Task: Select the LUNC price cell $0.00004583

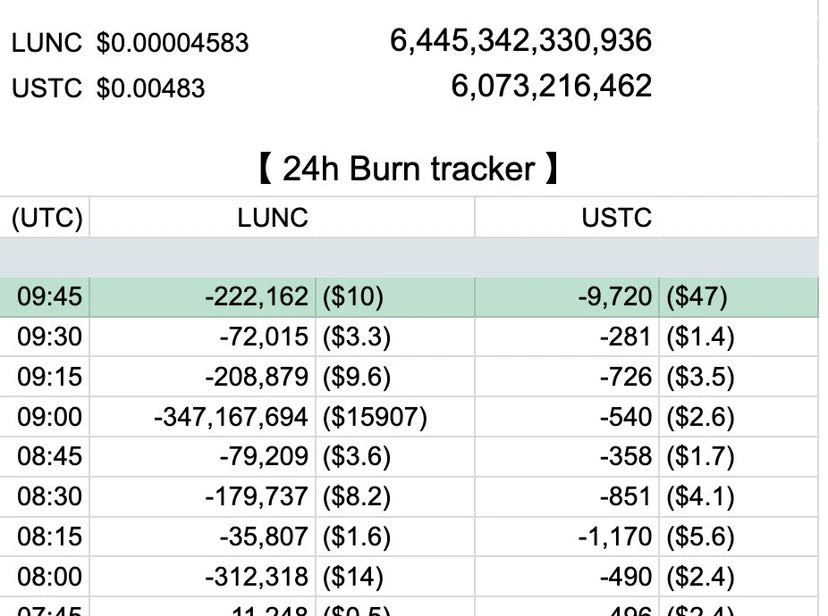Action: click(x=172, y=43)
